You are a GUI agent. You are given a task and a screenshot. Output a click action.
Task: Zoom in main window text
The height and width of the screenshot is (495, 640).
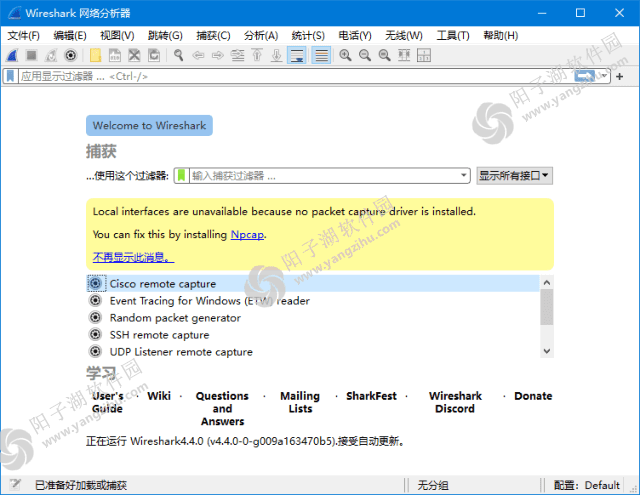click(x=345, y=55)
